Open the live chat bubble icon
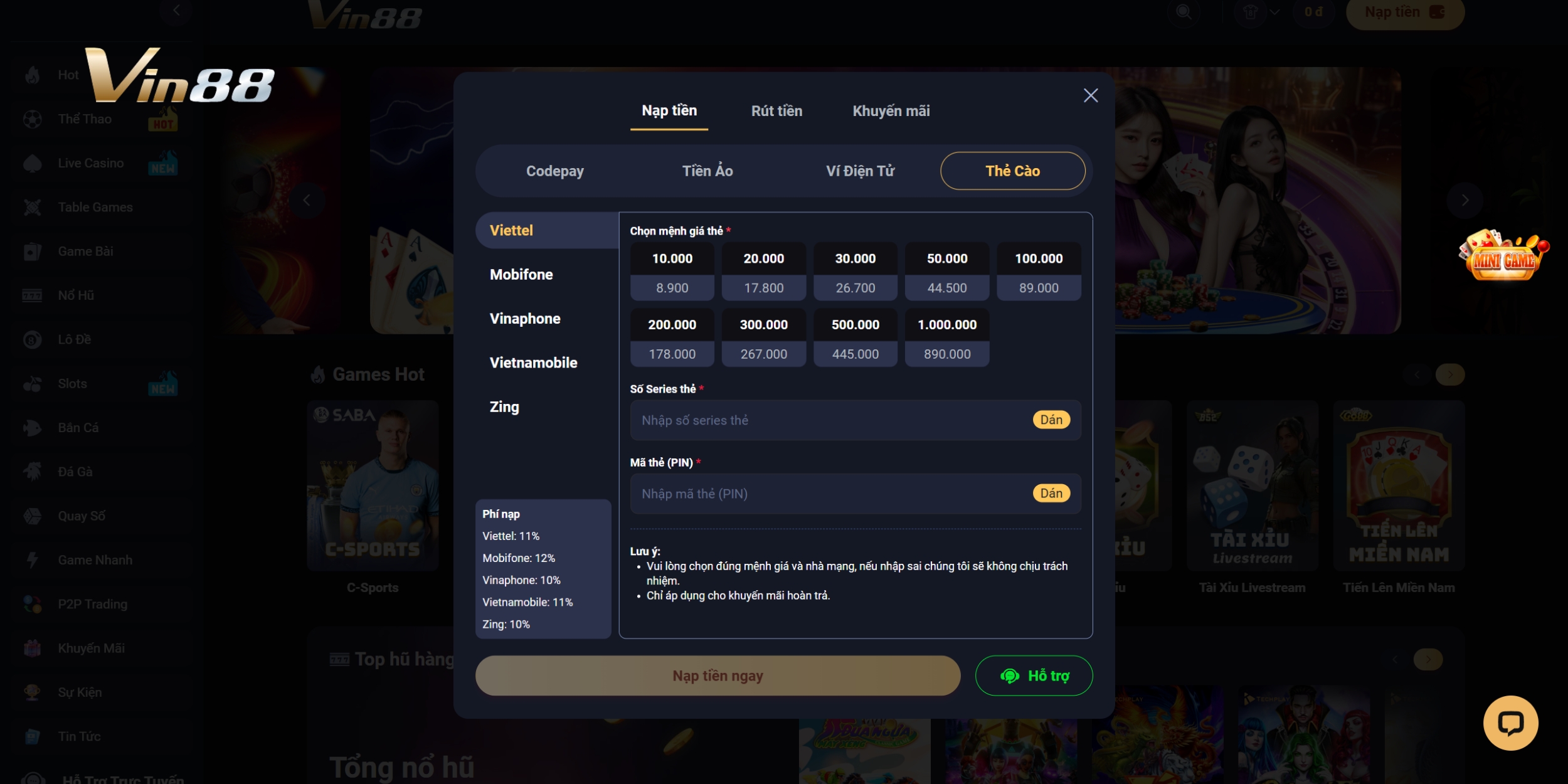Image resolution: width=1568 pixels, height=784 pixels. tap(1510, 723)
